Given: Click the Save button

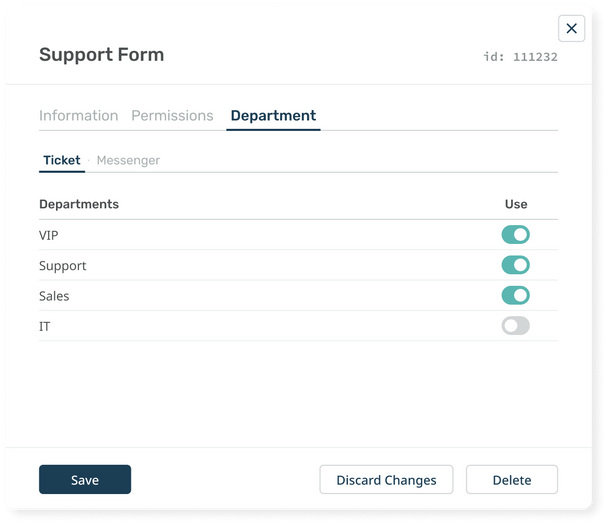Looking at the screenshot, I should tap(85, 480).
